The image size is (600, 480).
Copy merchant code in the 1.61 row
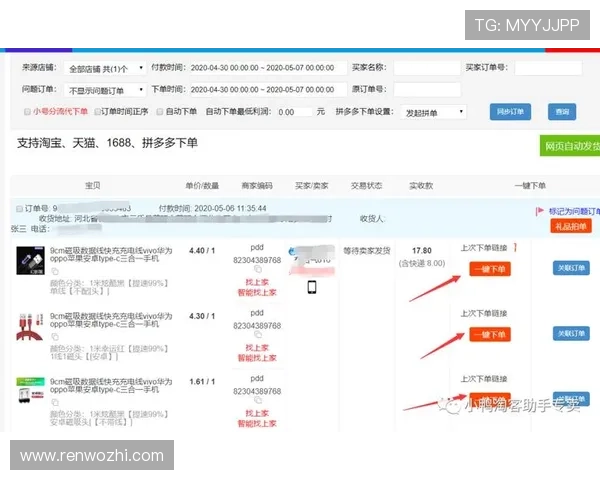click(258, 400)
